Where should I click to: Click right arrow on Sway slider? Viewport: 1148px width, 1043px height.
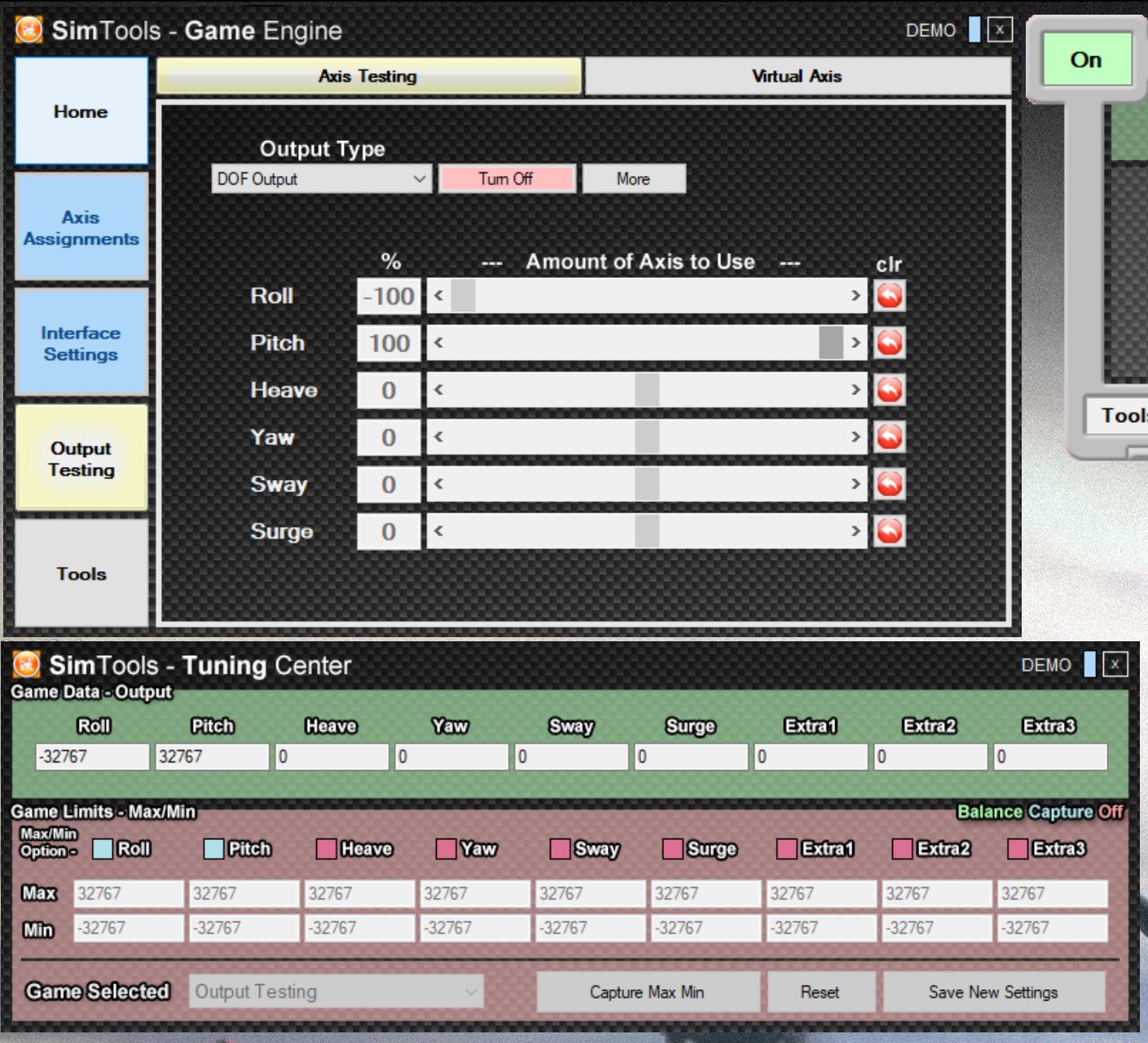(x=856, y=484)
